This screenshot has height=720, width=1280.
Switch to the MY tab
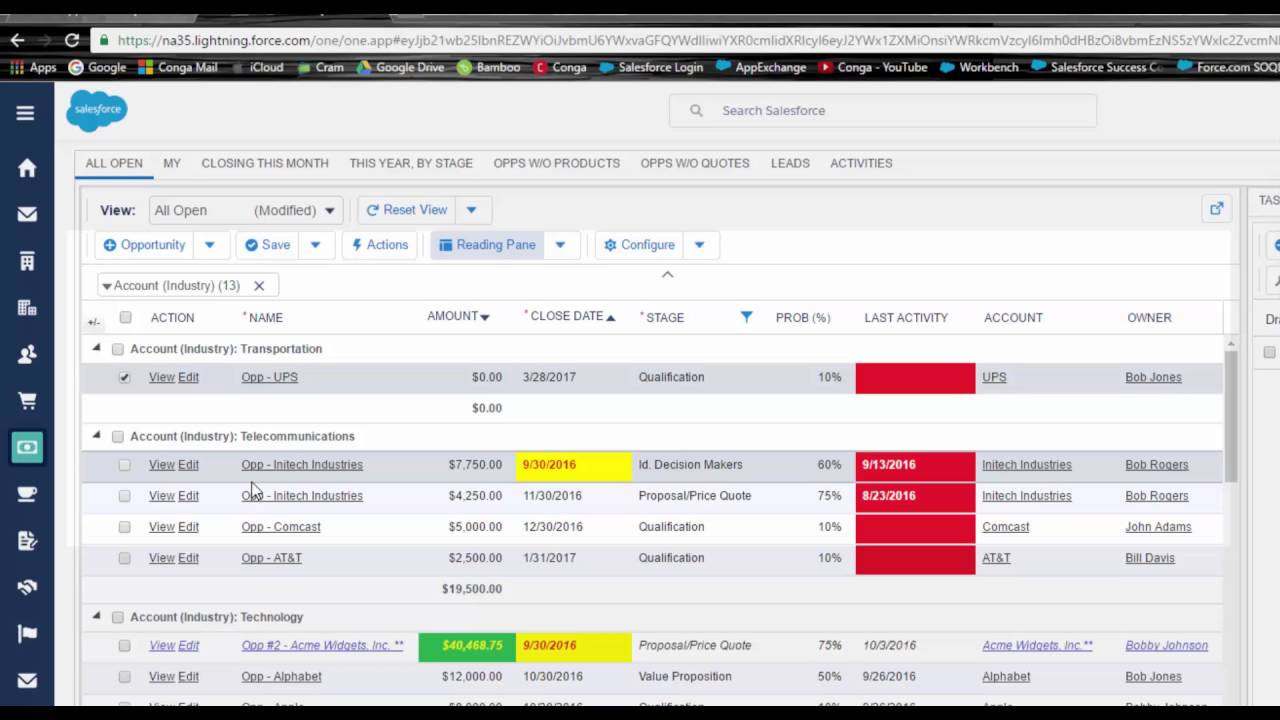coord(172,163)
